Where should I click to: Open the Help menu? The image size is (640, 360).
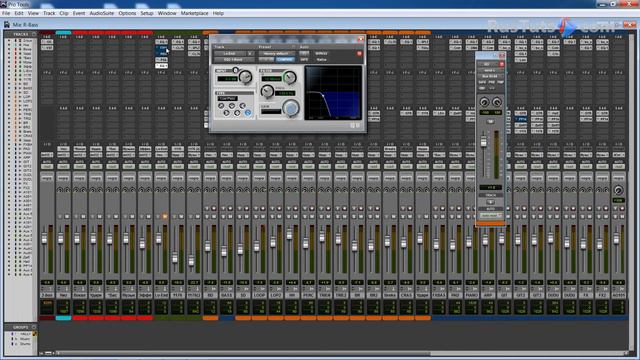(218, 13)
